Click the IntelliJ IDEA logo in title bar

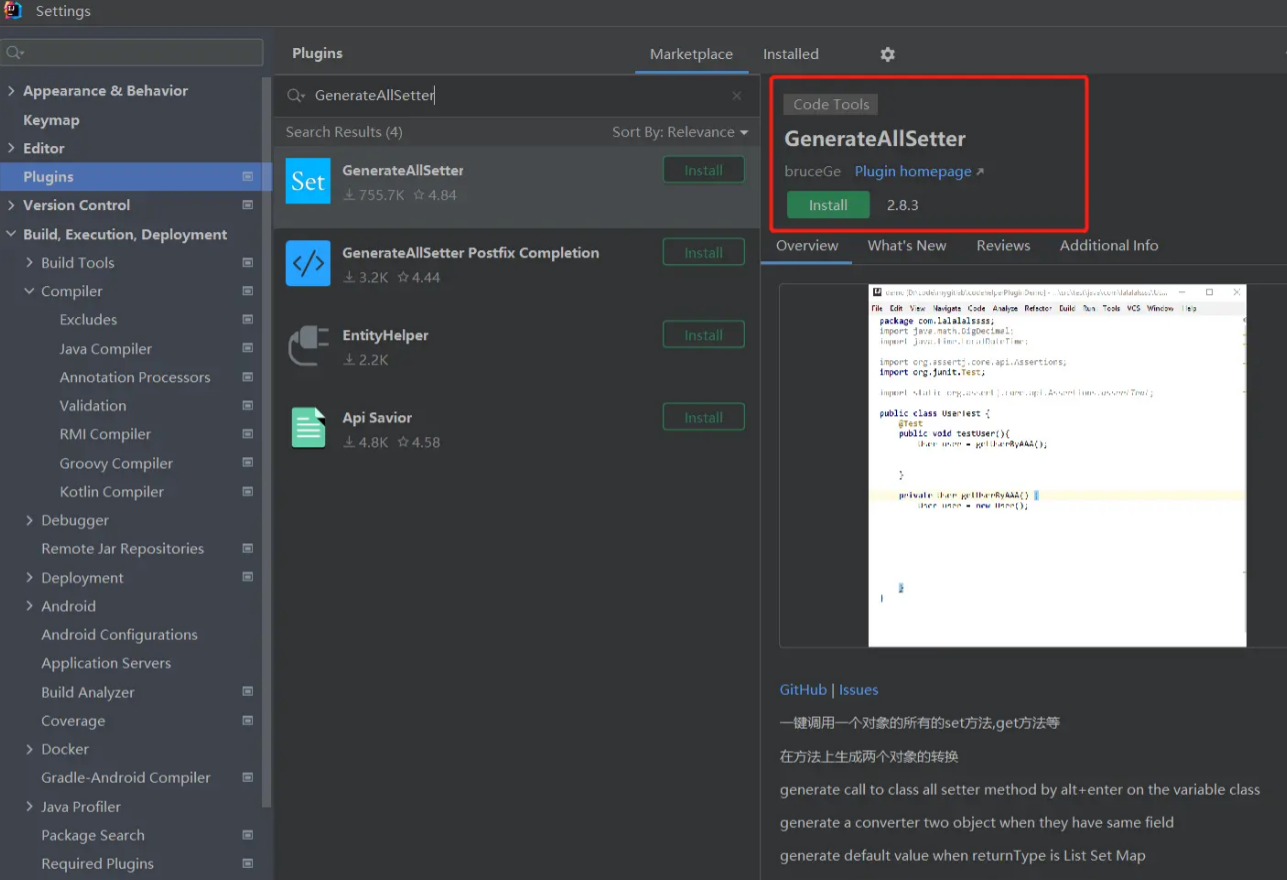pyautogui.click(x=14, y=11)
